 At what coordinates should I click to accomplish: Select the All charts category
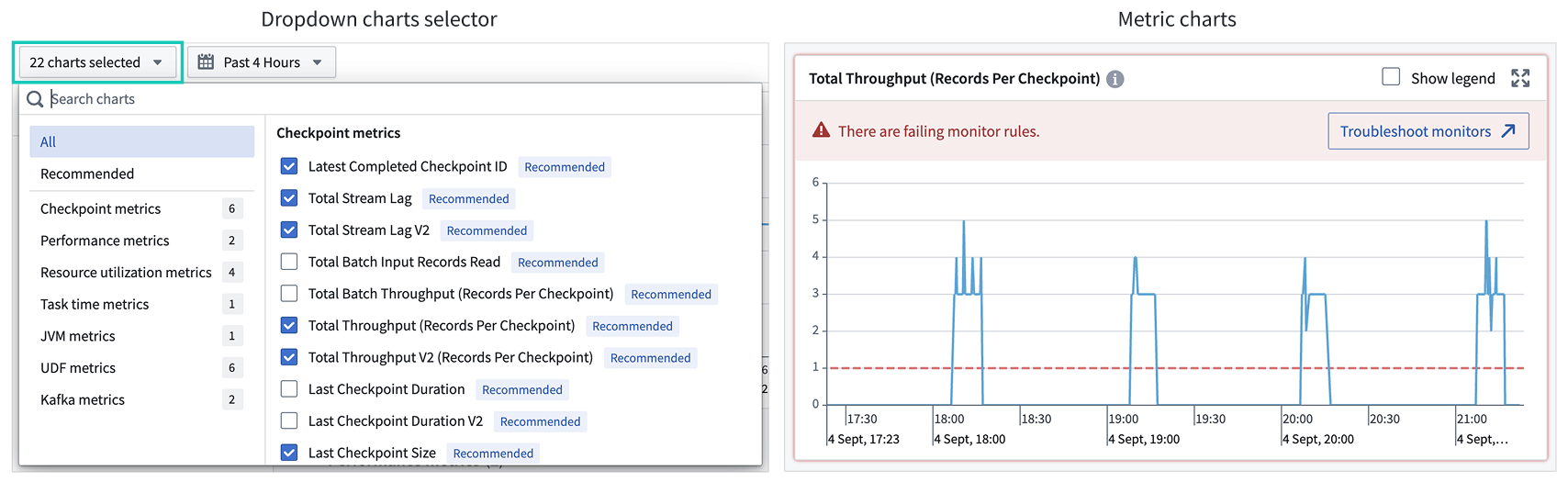tap(141, 142)
